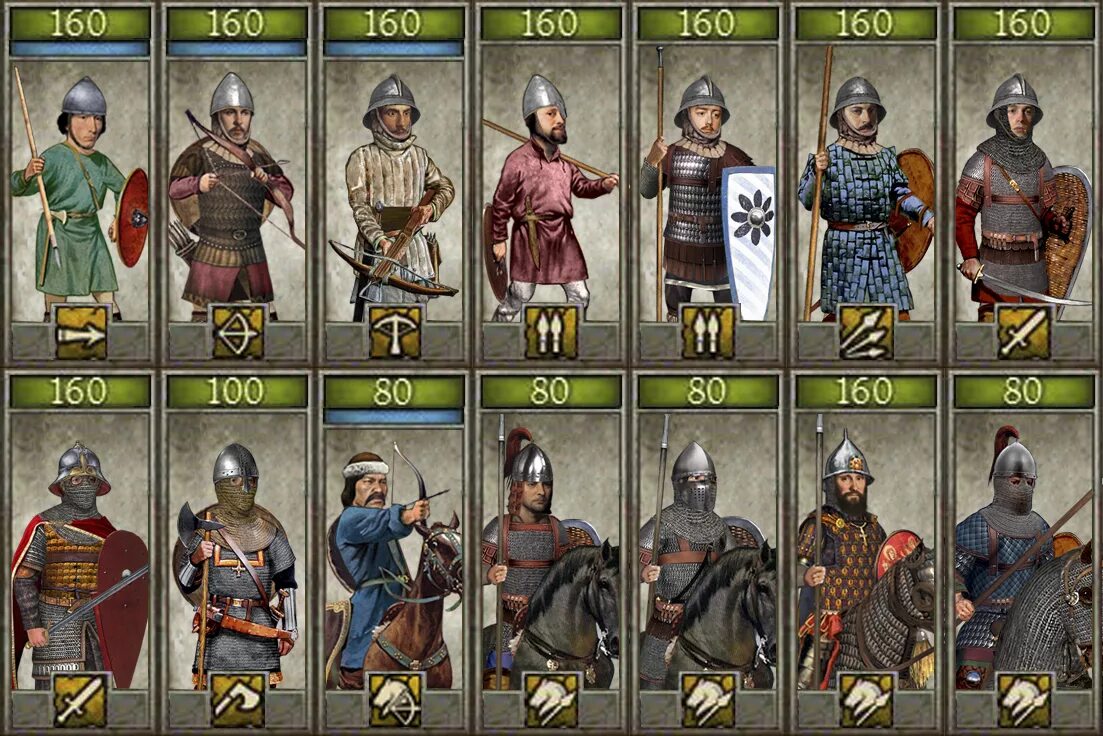Click the javelin icon under the green-tunic skirmisher
Viewport: 1103px width, 736px height.
click(x=81, y=331)
